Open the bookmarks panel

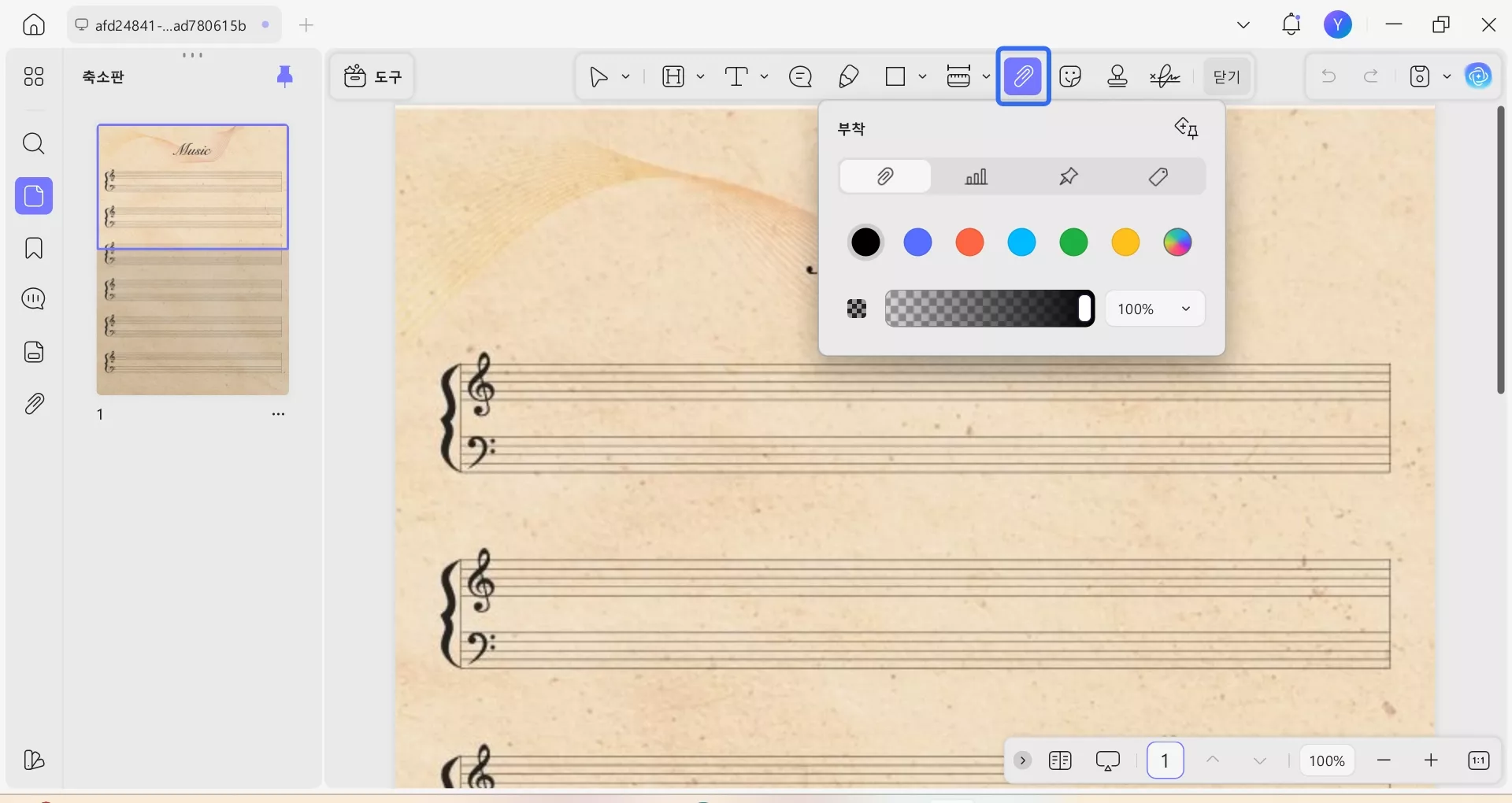point(33,249)
